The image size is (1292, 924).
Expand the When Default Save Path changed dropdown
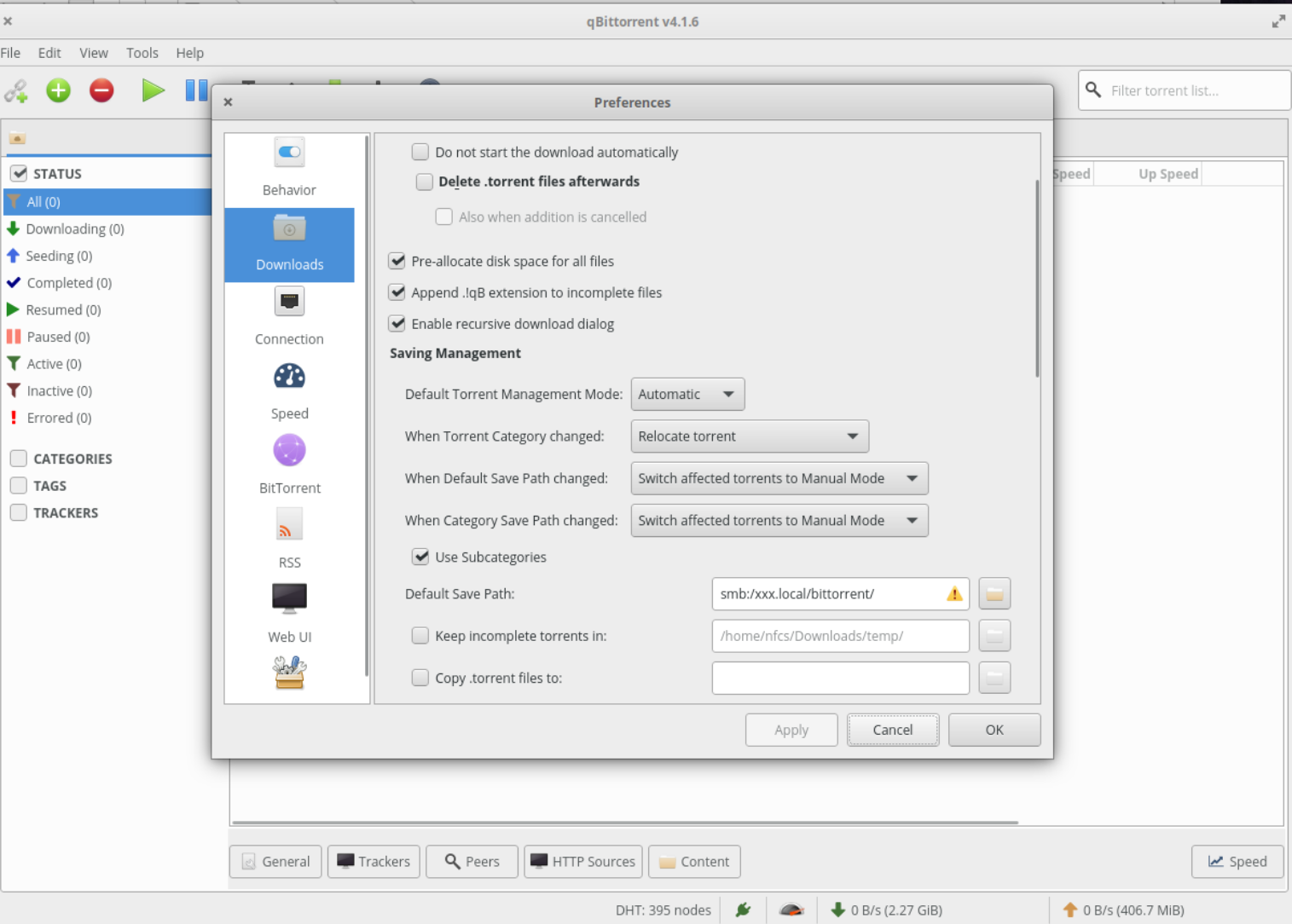(x=778, y=478)
